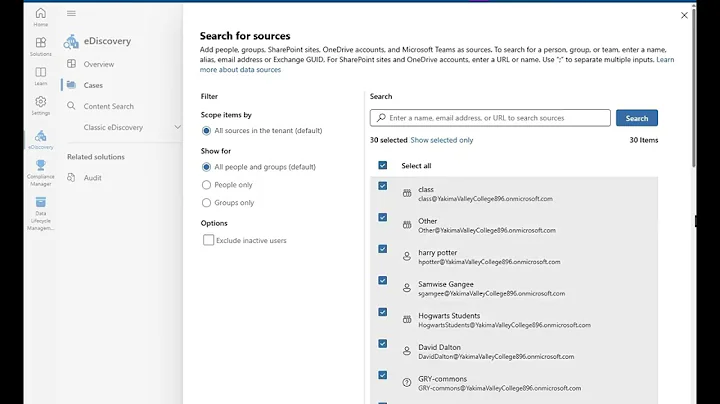Click the panel vertical scrollbar
This screenshot has height=404, width=720.
693,87
